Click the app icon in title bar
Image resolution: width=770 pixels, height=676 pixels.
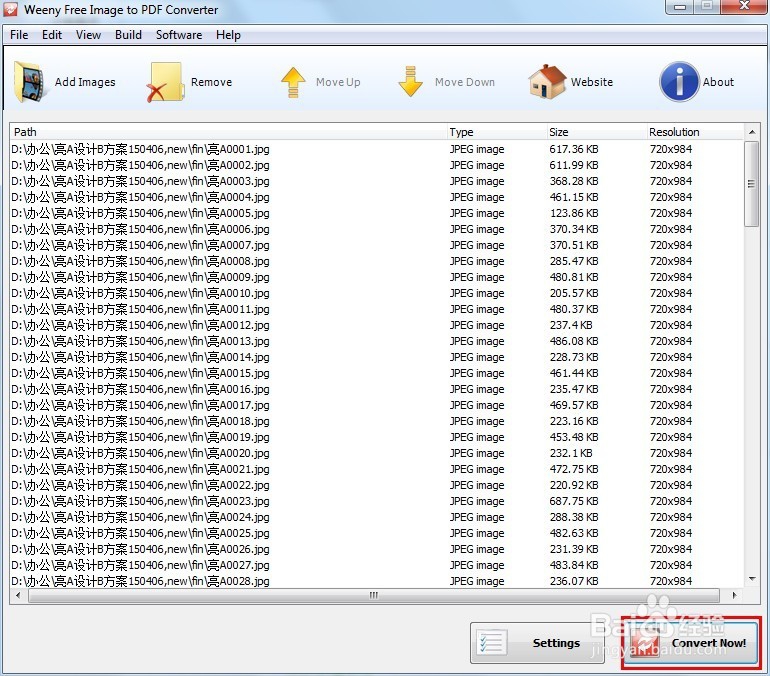10,9
